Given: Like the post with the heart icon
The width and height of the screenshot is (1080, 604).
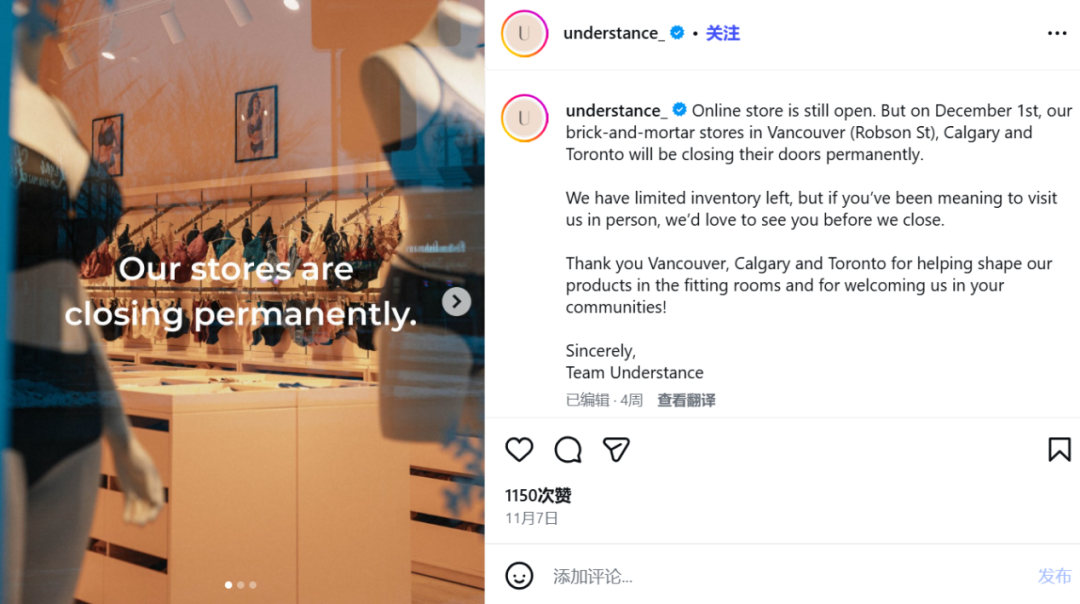Looking at the screenshot, I should (519, 450).
